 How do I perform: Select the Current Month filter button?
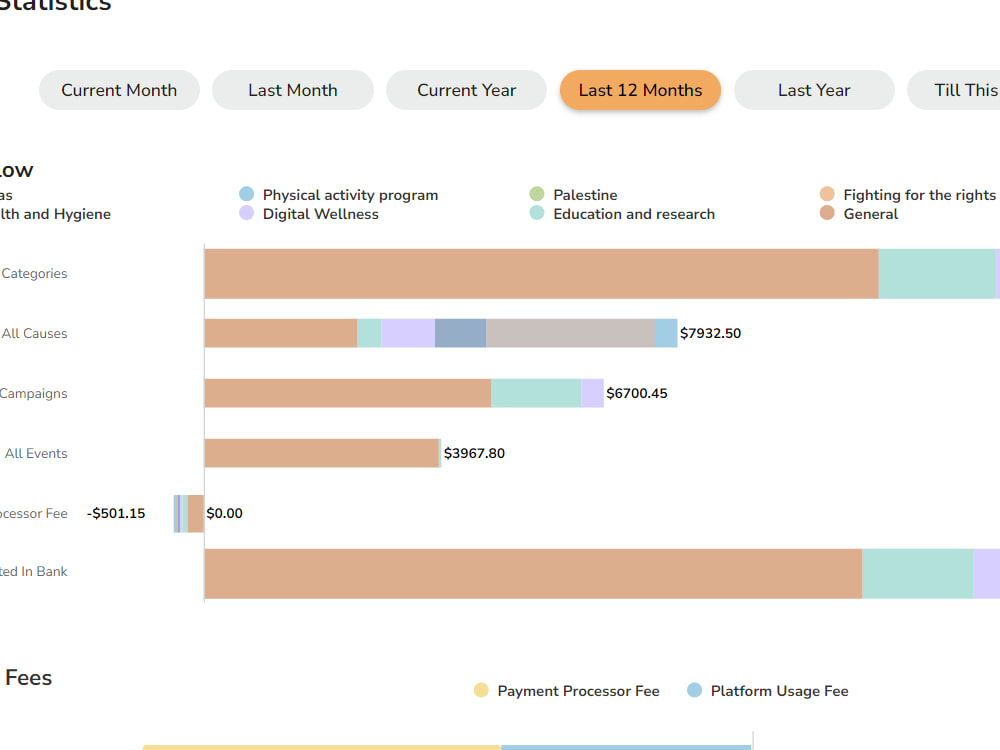119,90
